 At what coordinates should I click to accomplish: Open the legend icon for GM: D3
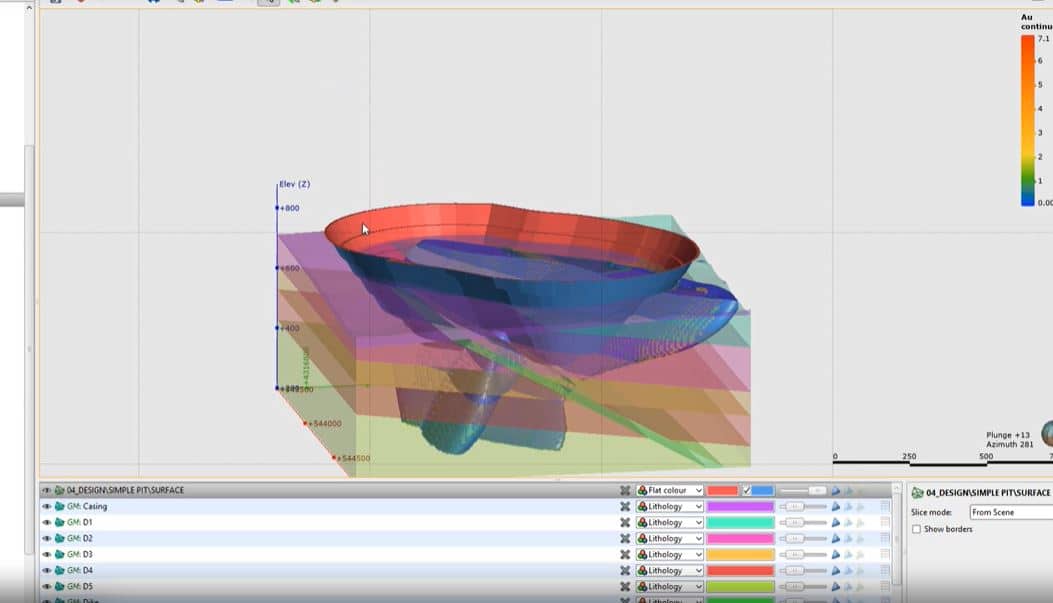(885, 555)
